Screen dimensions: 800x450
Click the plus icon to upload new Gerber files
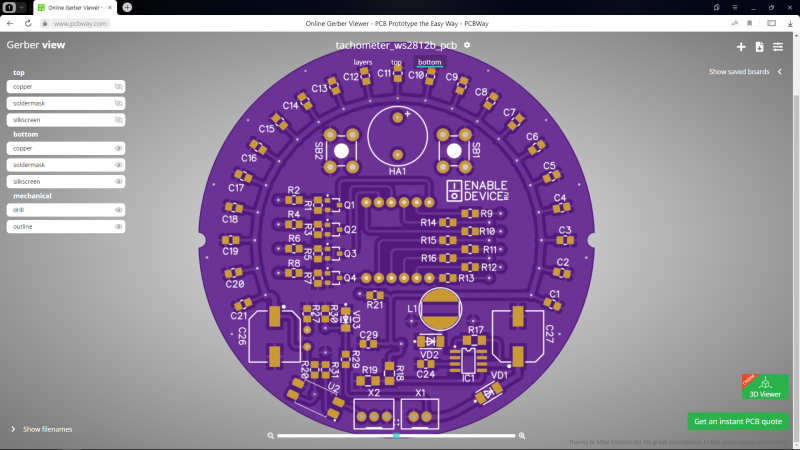741,47
